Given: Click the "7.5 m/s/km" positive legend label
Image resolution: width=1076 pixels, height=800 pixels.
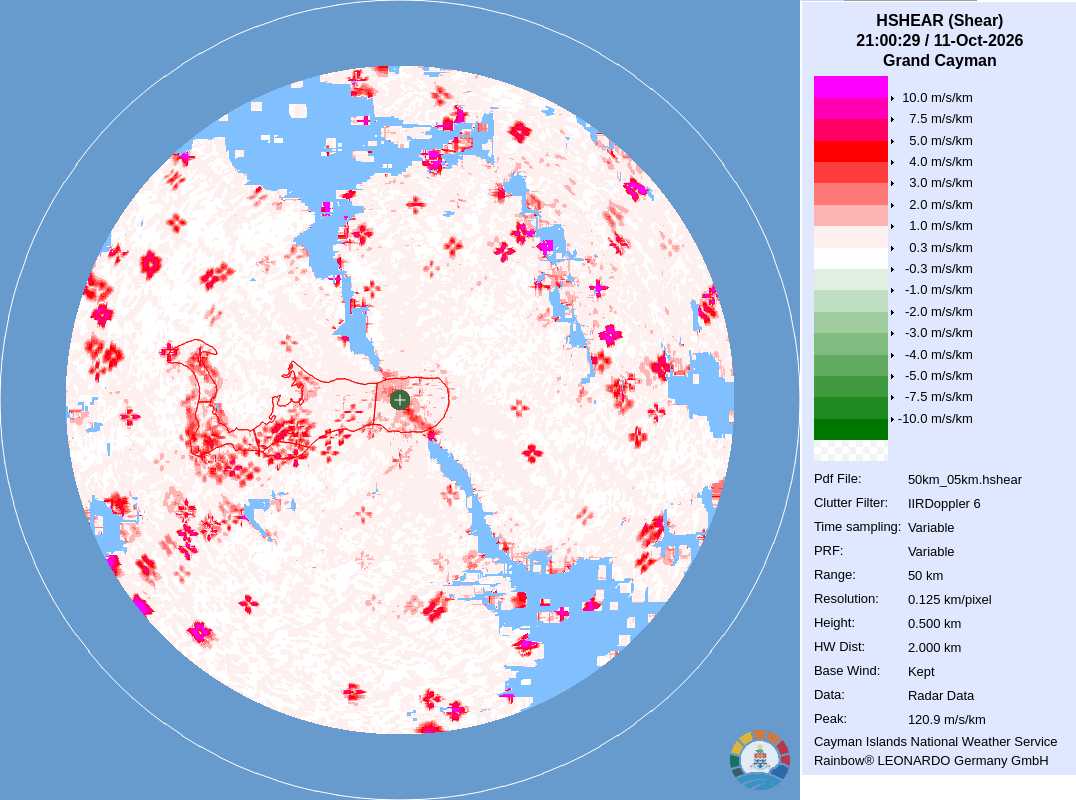Looking at the screenshot, I should pos(940,119).
